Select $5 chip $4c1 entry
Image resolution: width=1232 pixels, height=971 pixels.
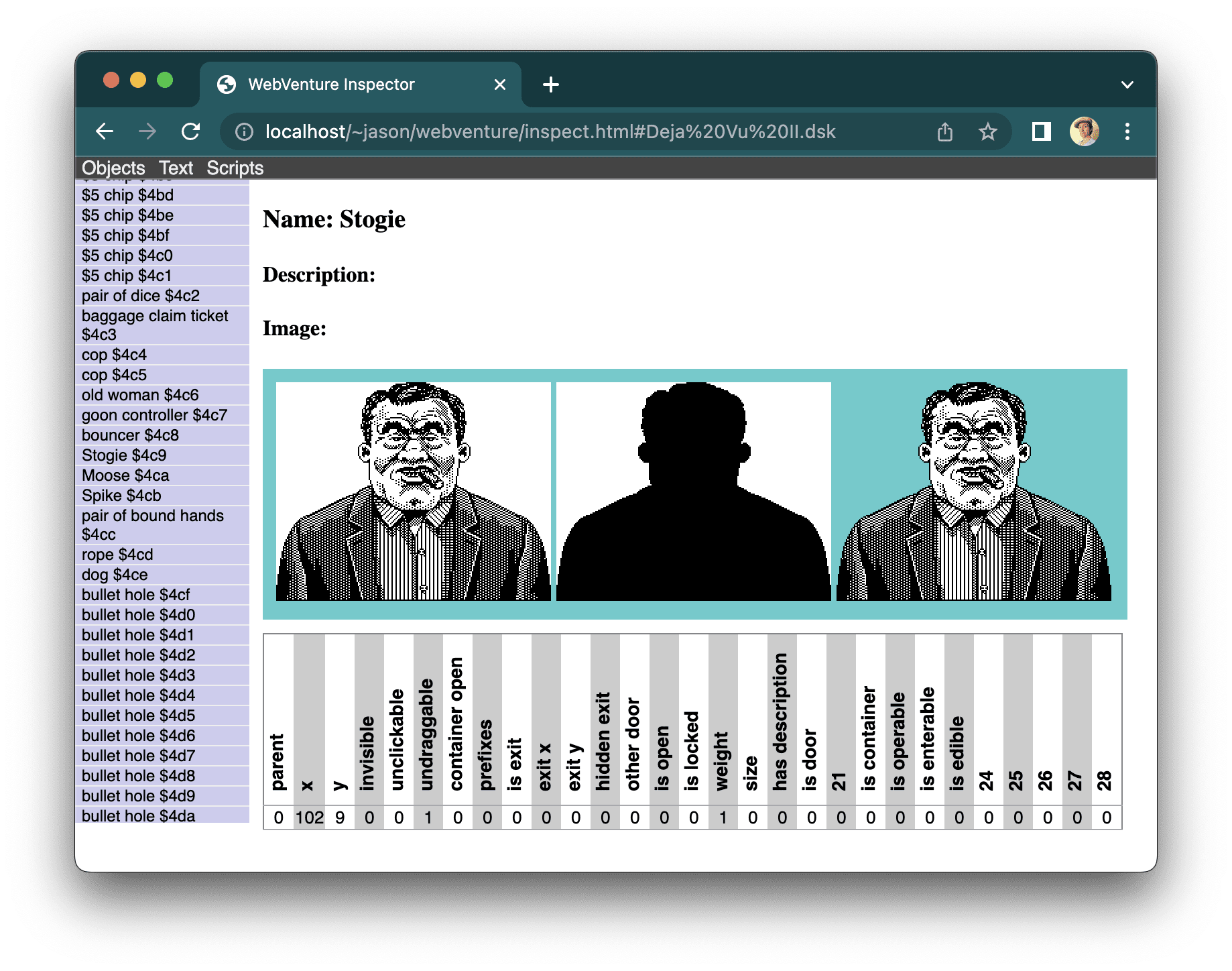tap(162, 276)
